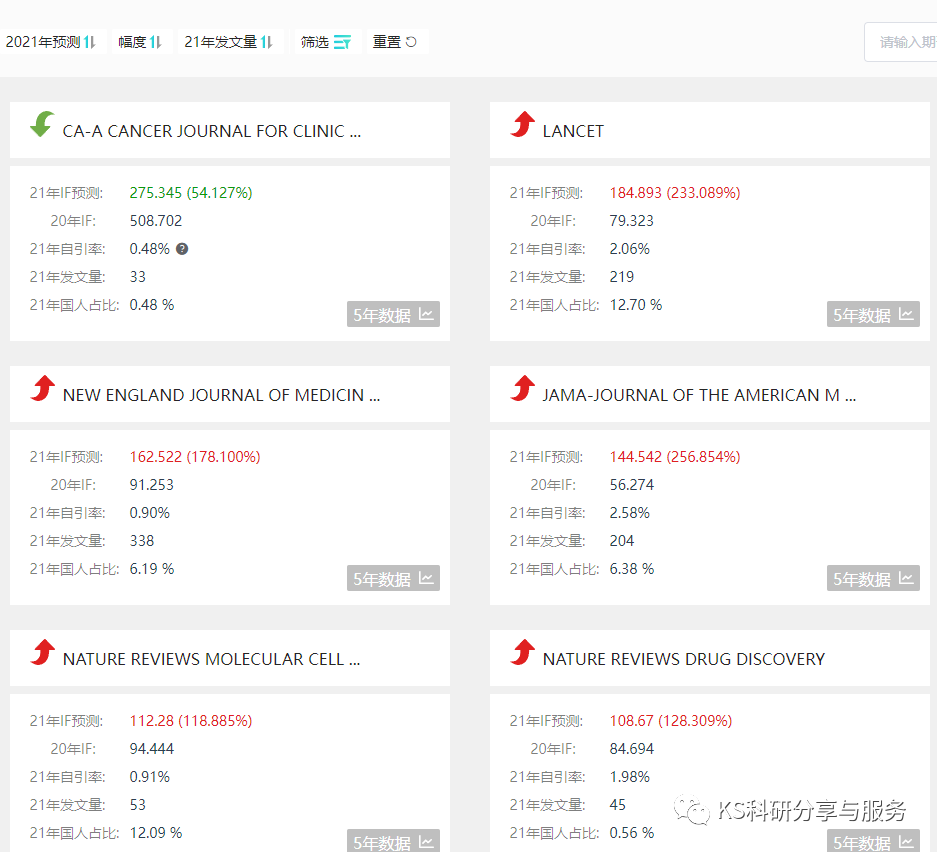Show 5年数据 for CA-A Cancer Journal
Image resolution: width=937 pixels, height=852 pixels.
point(393,314)
